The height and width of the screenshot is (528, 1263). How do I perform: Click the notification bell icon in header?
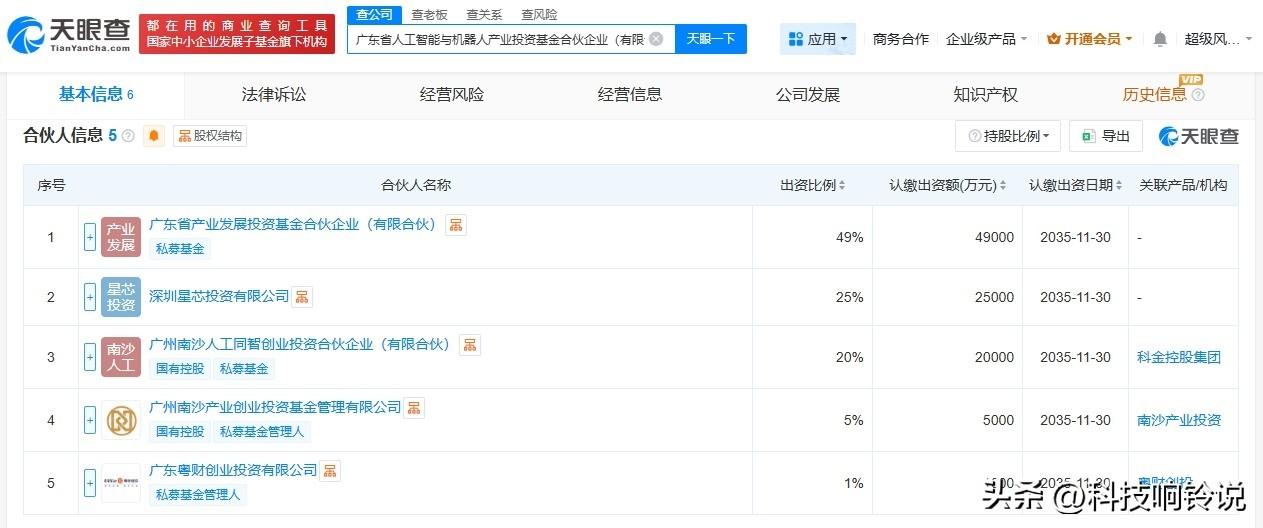pos(1160,39)
